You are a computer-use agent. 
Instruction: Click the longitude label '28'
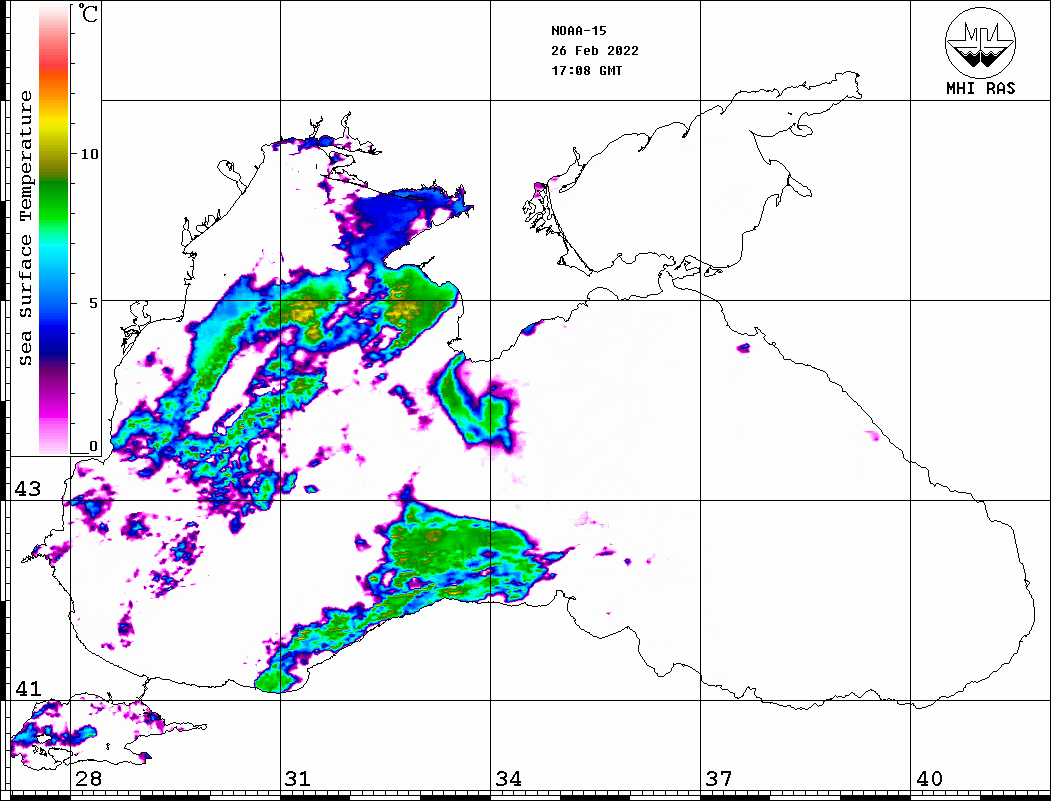tap(88, 778)
